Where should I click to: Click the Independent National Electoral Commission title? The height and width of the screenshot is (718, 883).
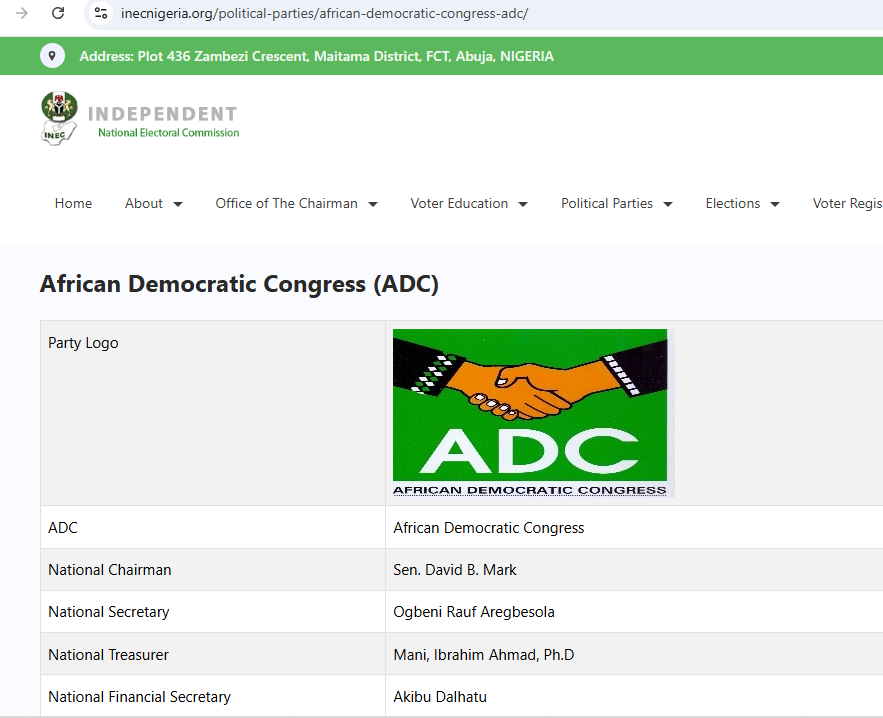tap(163, 121)
